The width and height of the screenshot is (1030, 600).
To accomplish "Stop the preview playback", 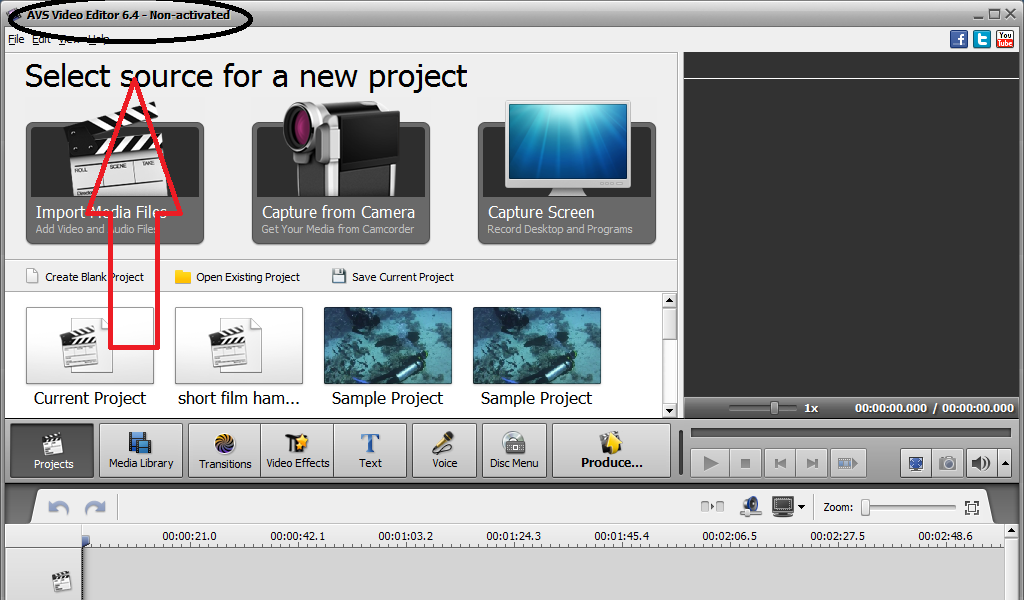I will [x=745, y=463].
